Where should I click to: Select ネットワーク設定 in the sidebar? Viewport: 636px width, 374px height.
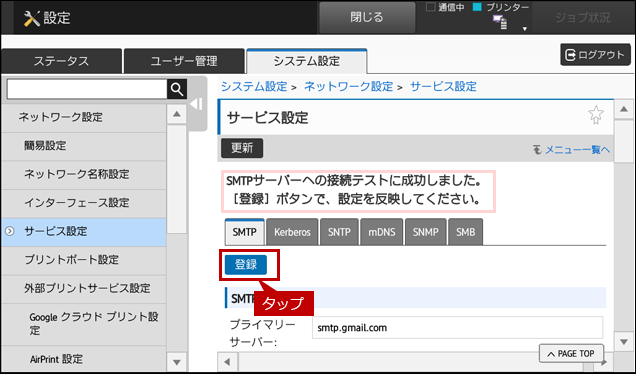click(84, 117)
